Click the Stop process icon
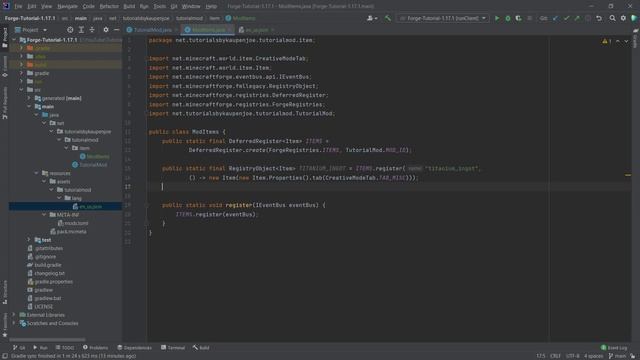 tap(530, 18)
